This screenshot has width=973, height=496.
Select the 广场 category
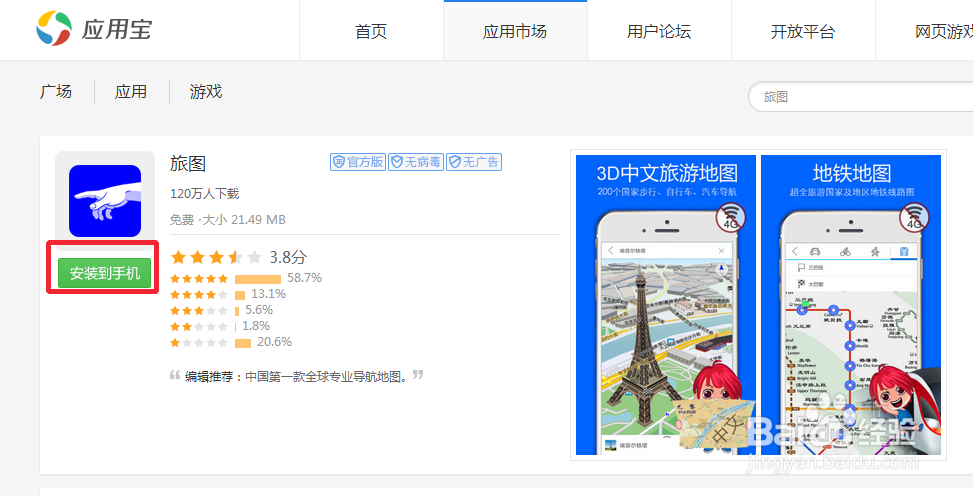(56, 92)
